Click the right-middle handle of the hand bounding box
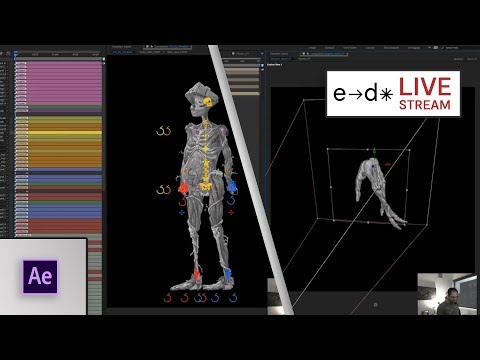480x360 pixels. [x=407, y=190]
